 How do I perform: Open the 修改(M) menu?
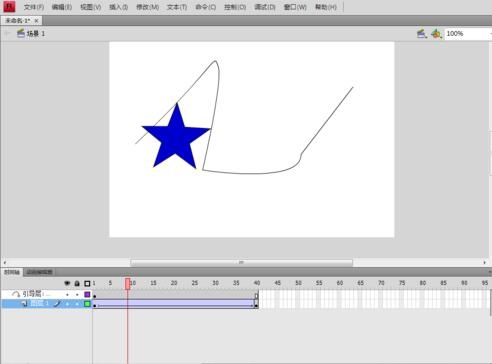coord(147,7)
